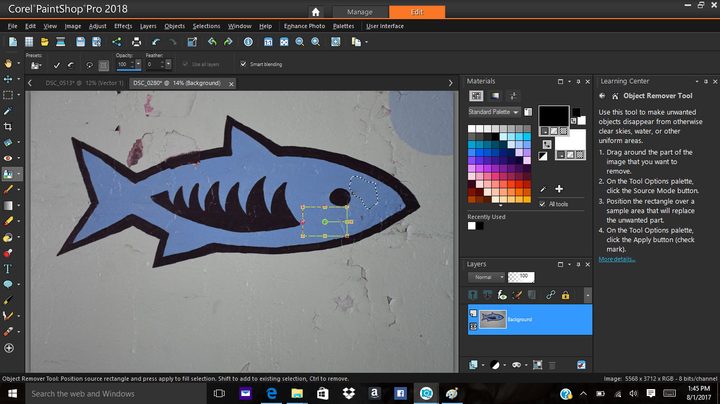Viewport: 720px width, 404px height.
Task: Click the Resize image icon
Action: click(x=192, y=42)
